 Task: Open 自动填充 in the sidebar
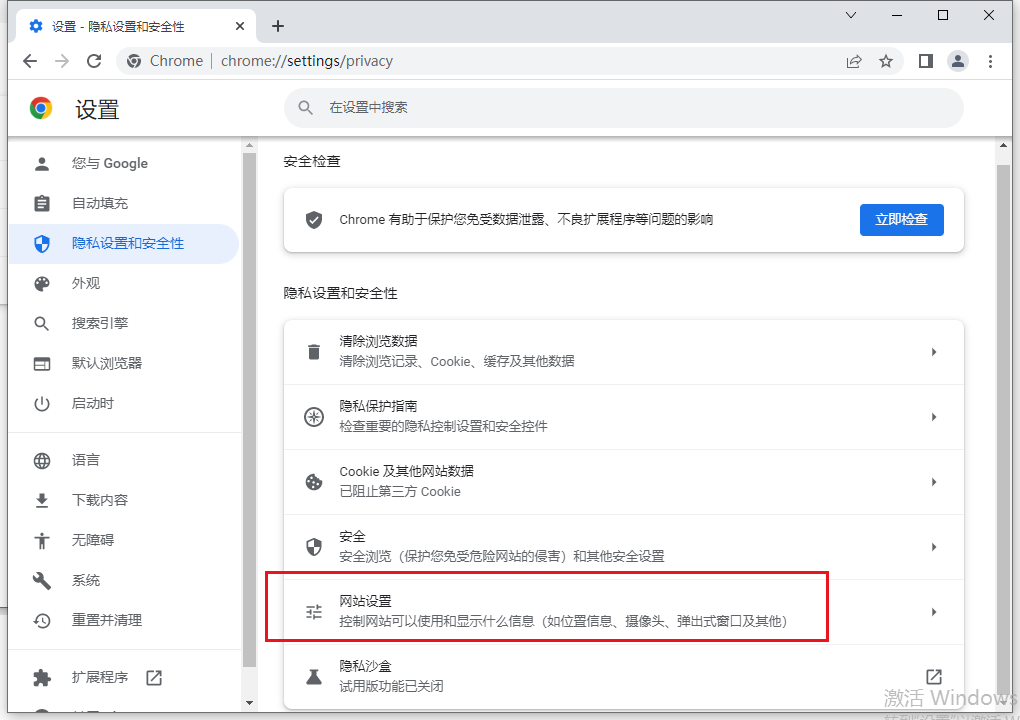pyautogui.click(x=124, y=204)
